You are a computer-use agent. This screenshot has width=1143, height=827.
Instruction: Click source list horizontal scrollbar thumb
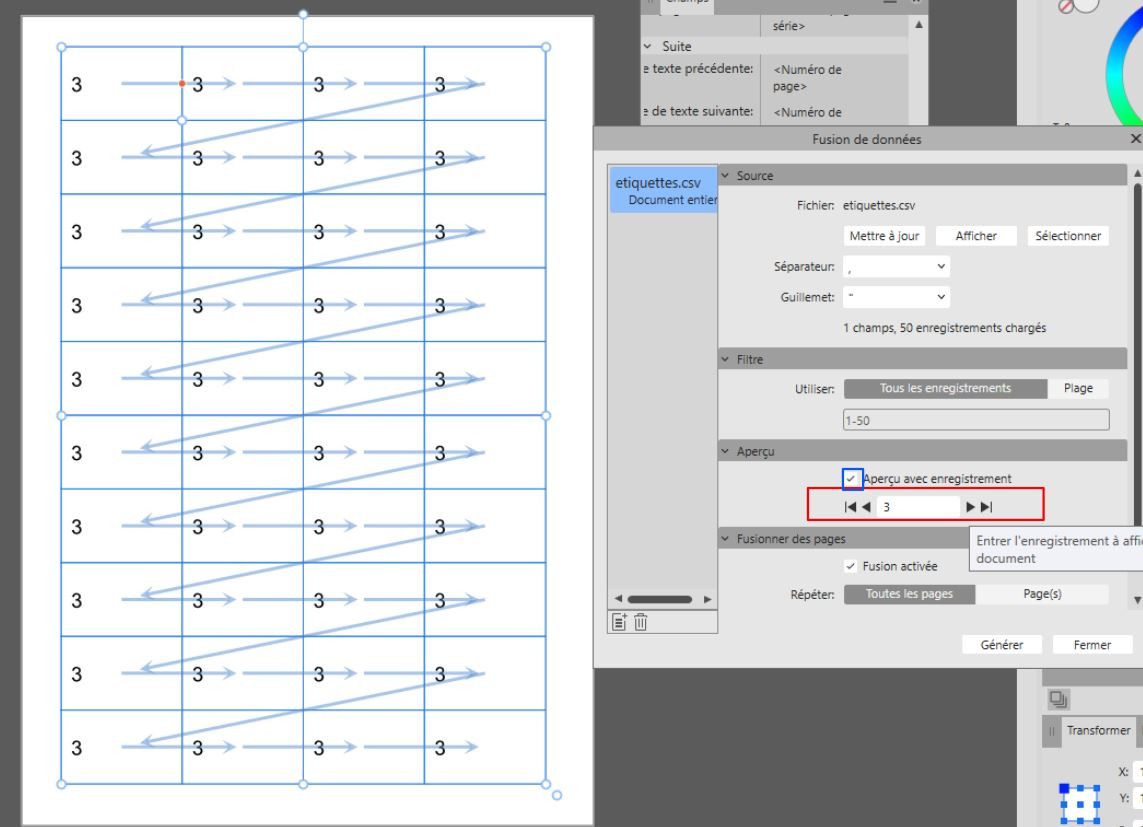coord(660,600)
